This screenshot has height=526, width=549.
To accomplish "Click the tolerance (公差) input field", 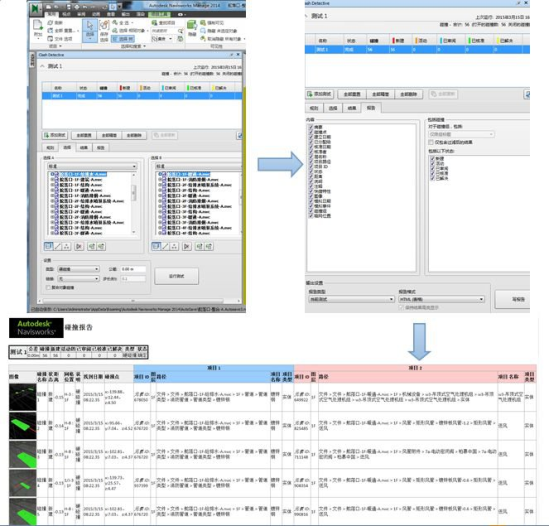I will point(133,269).
